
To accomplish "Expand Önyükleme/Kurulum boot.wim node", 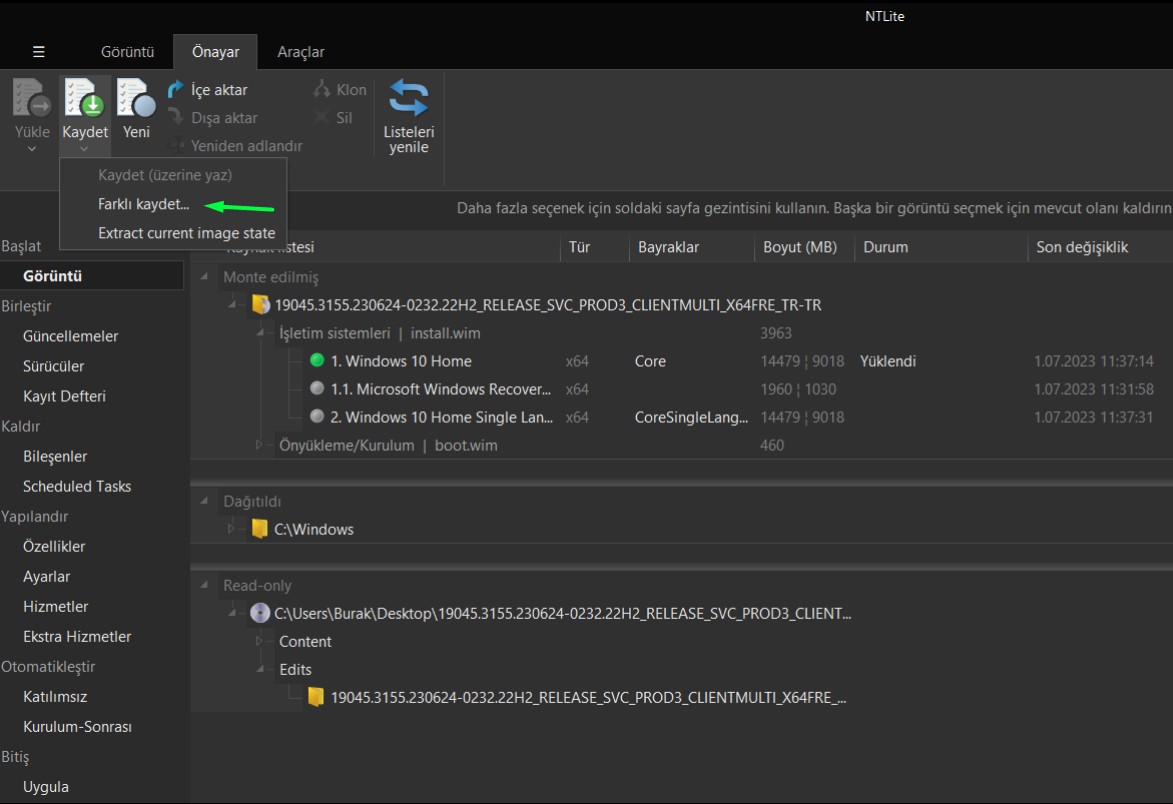I will [x=260, y=445].
